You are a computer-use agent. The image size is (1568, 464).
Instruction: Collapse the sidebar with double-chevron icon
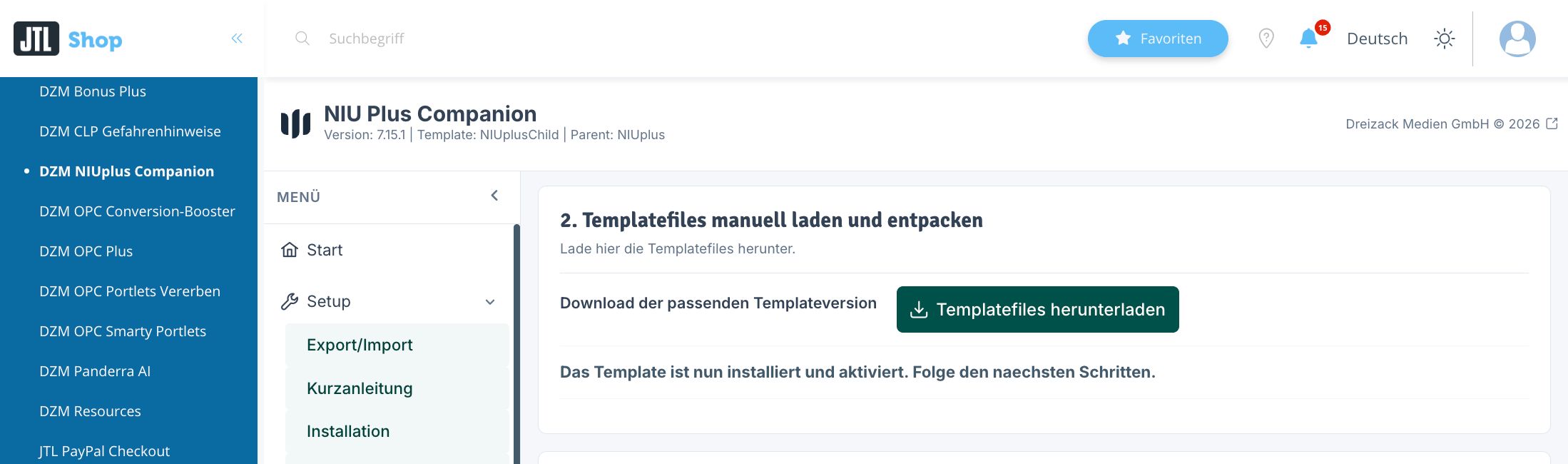tap(237, 39)
